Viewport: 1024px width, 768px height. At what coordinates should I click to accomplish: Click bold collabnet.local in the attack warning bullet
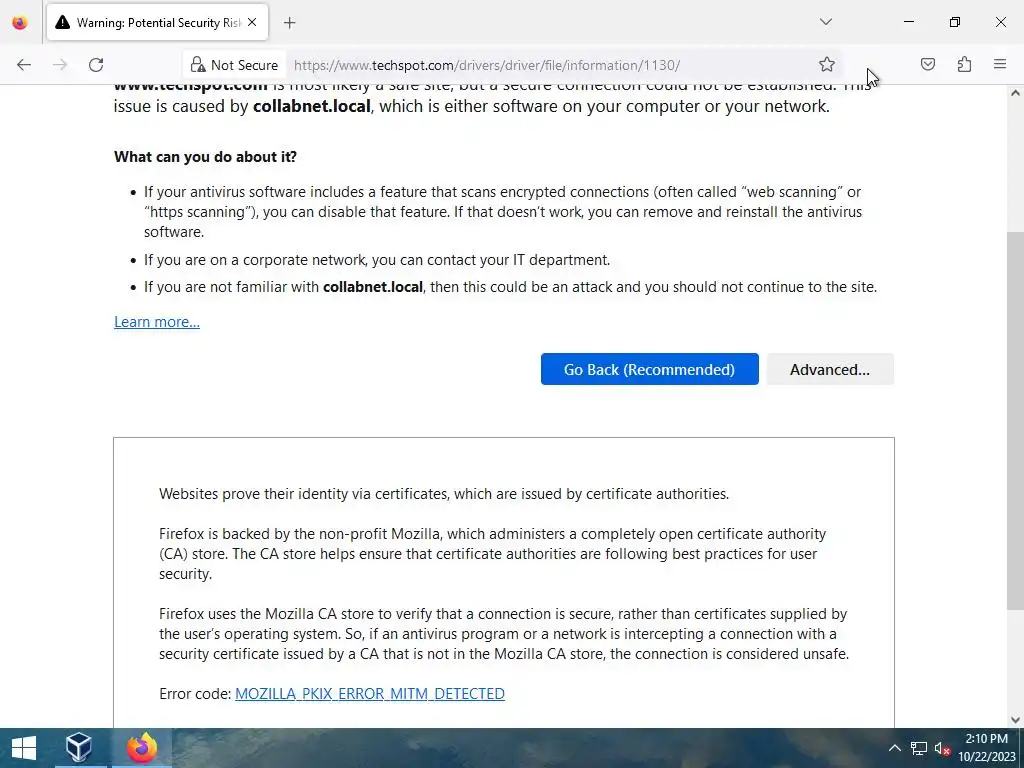pos(373,287)
